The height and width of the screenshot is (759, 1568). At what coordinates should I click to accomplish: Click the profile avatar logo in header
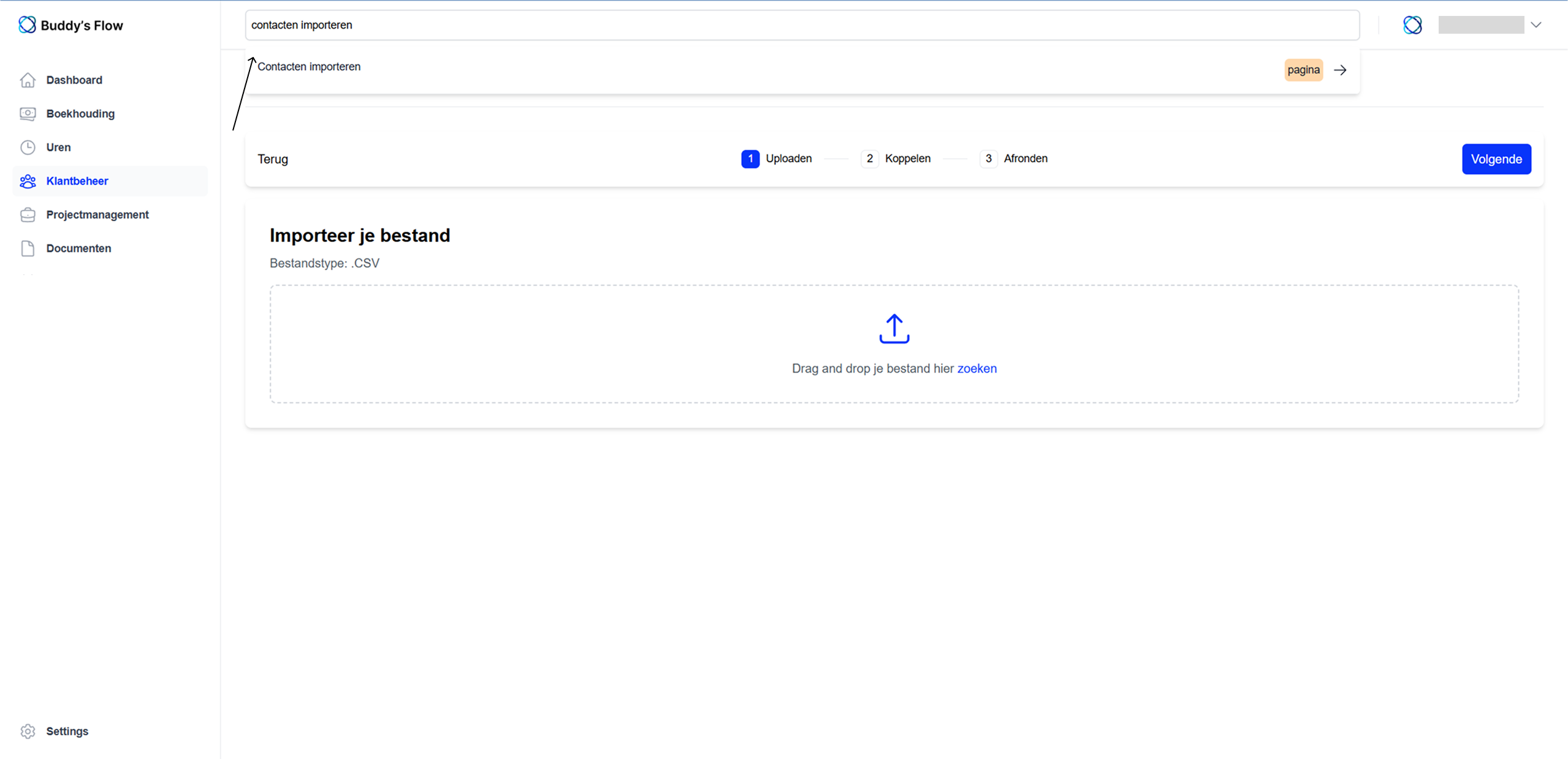tap(1412, 25)
